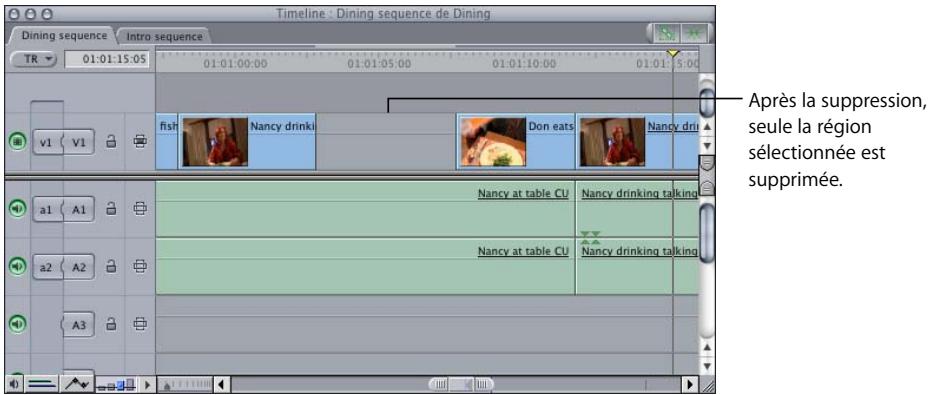Select Nancy at table CU clip on A1

point(365,209)
